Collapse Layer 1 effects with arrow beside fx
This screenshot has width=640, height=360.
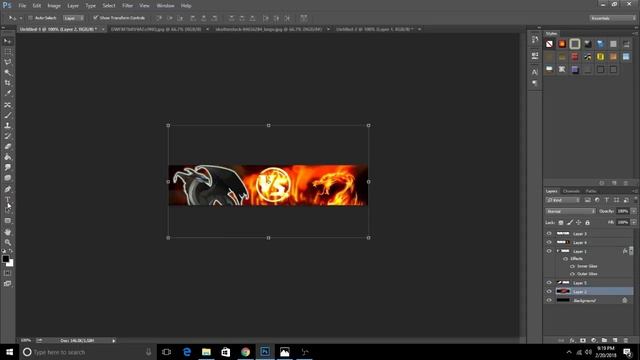click(631, 251)
